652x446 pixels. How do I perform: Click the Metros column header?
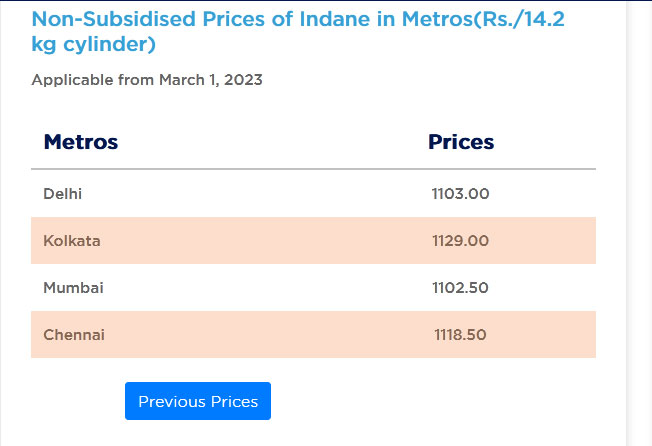click(x=81, y=142)
